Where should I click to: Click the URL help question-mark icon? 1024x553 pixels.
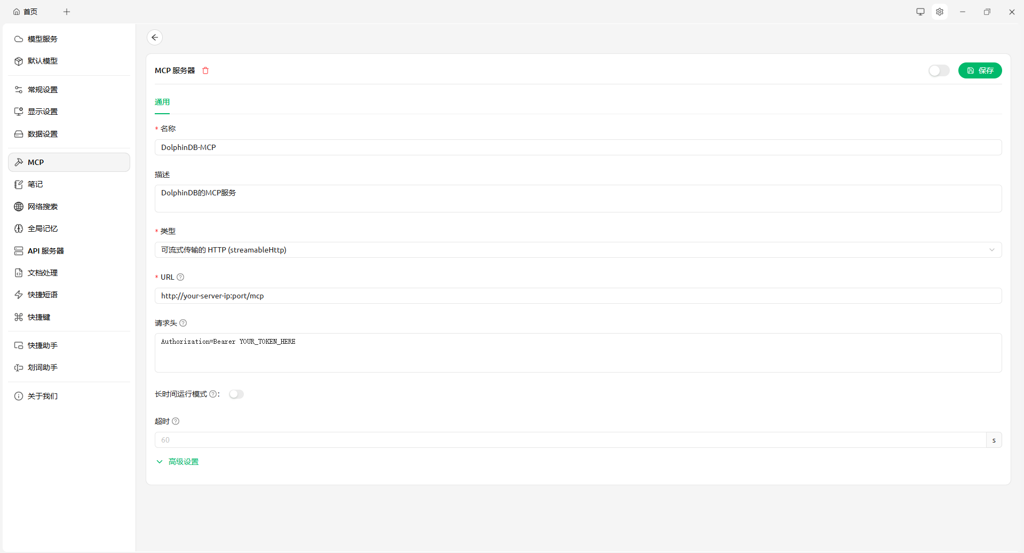point(180,277)
